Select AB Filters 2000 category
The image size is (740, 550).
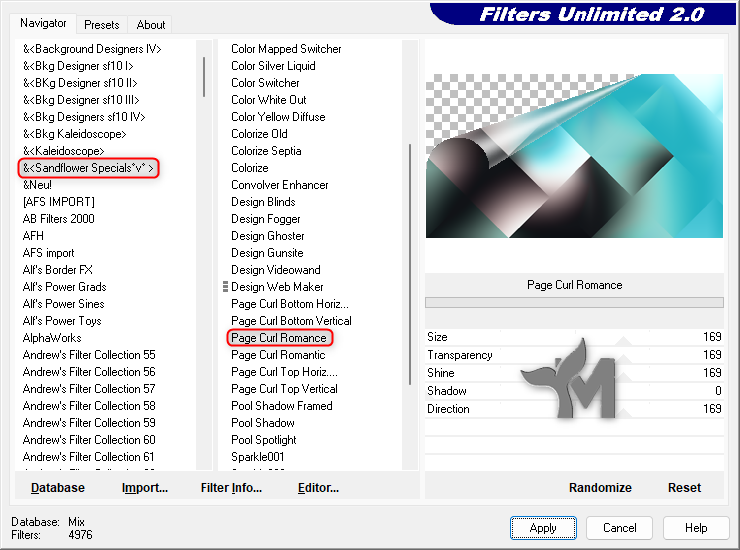pyautogui.click(x=59, y=219)
